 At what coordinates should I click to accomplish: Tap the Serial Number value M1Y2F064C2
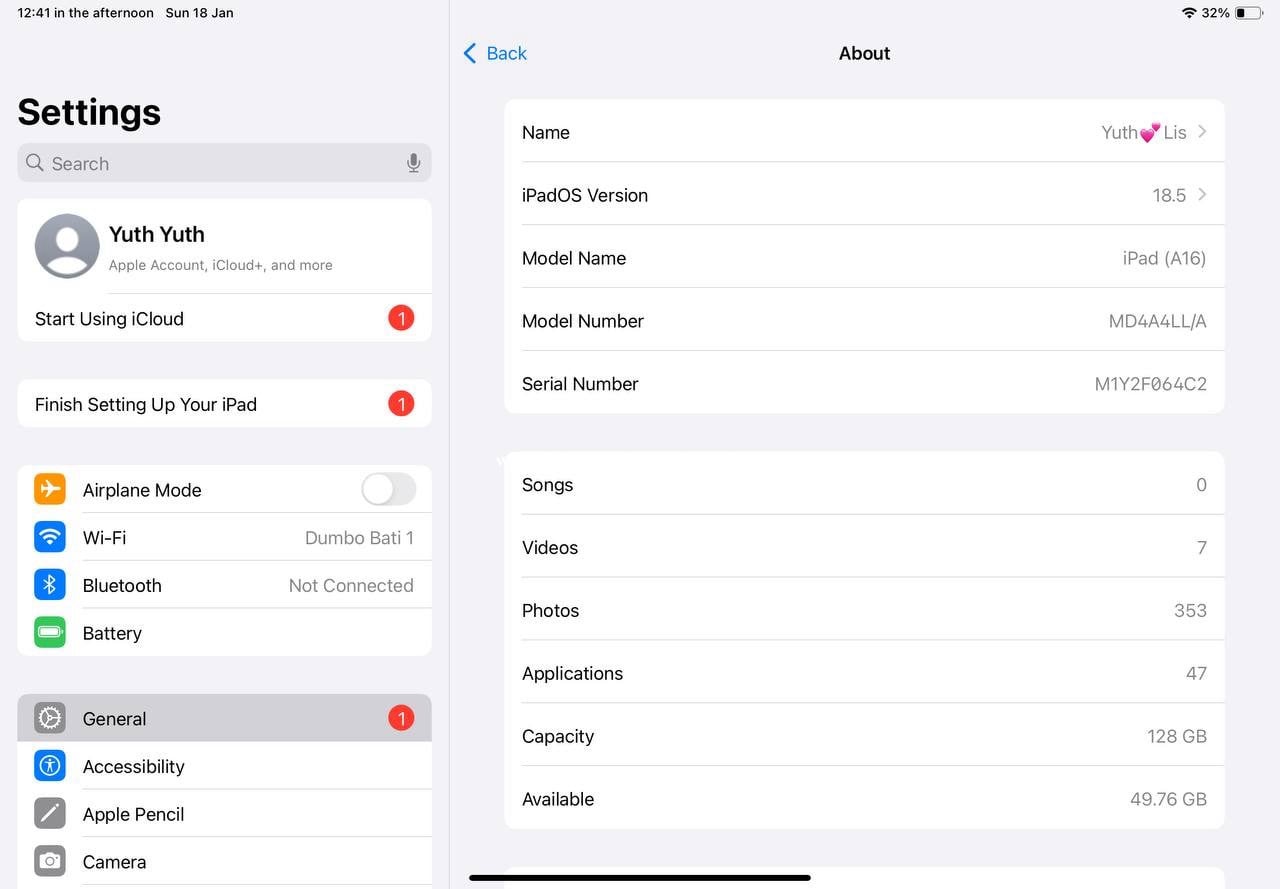point(1150,384)
